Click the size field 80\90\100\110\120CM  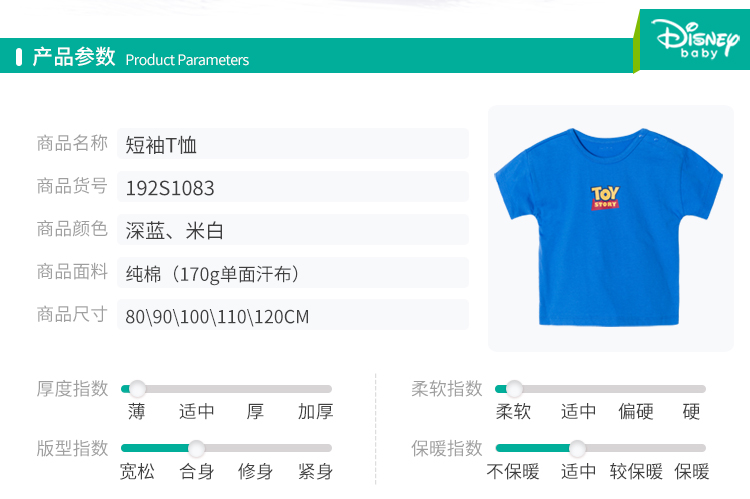(x=293, y=315)
